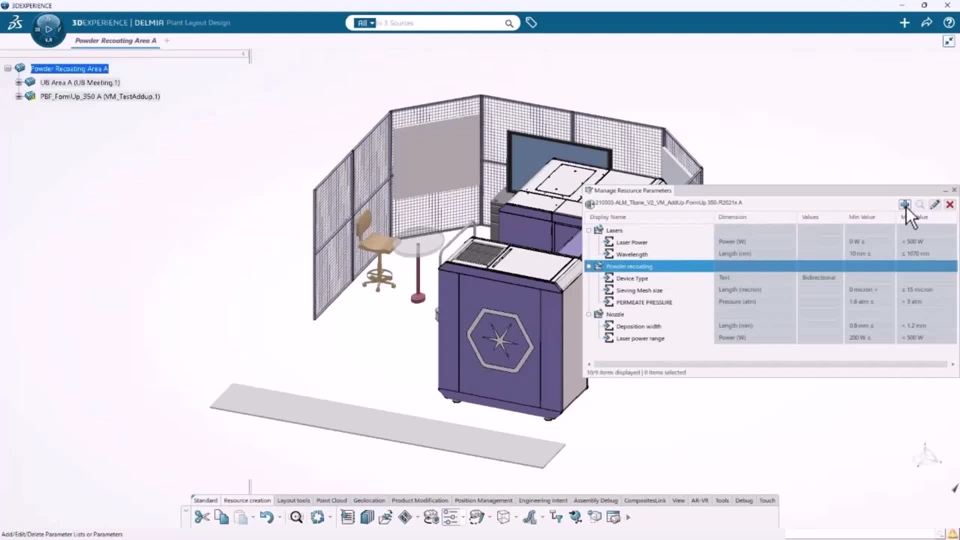Screen dimensions: 960x540
Task: Toggle the Lasers group expander circle
Action: pos(589,230)
